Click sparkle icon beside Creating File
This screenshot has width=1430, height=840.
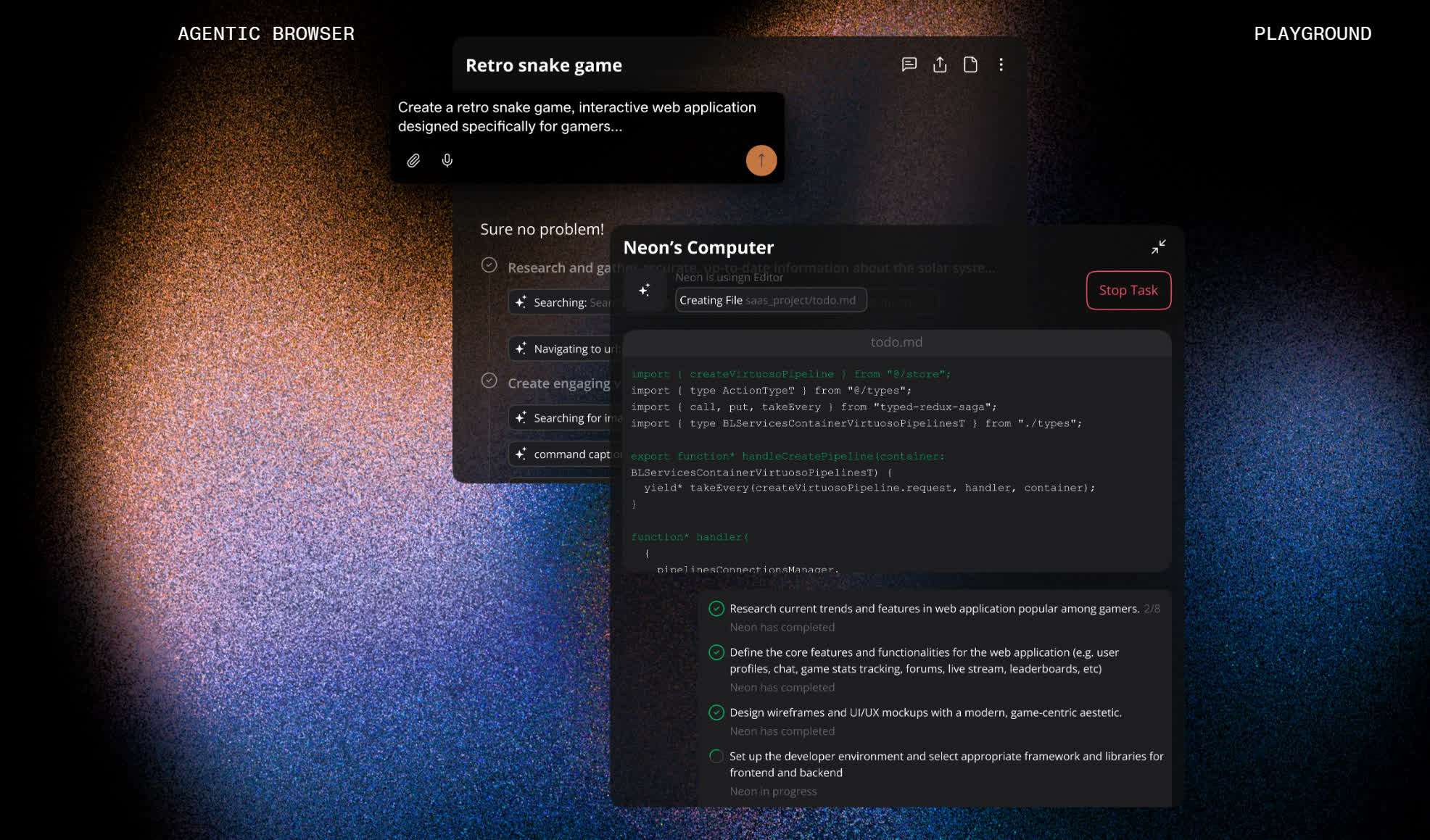tap(644, 290)
